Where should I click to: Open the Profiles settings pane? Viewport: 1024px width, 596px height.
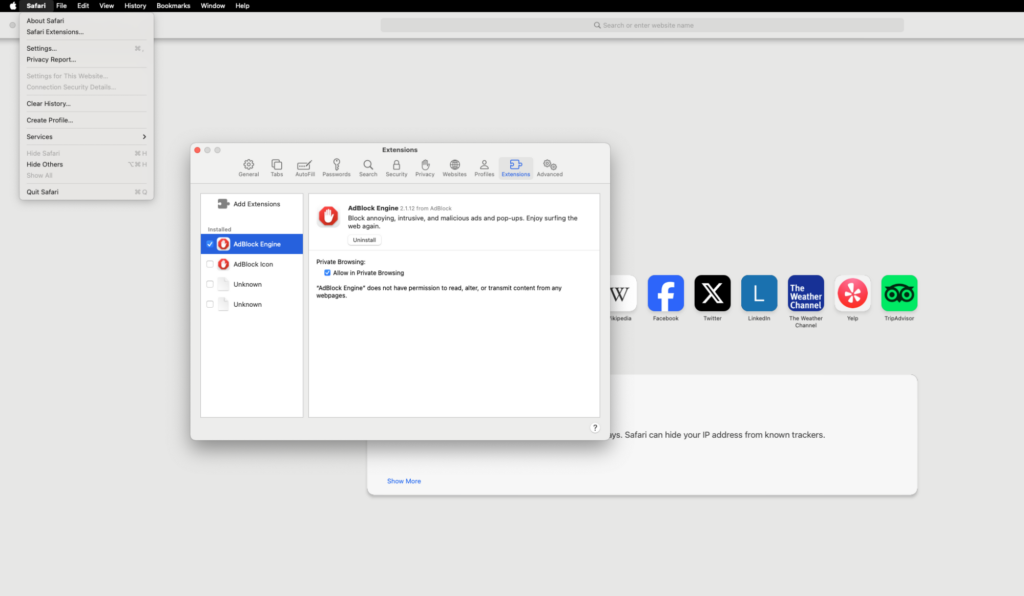tap(484, 168)
